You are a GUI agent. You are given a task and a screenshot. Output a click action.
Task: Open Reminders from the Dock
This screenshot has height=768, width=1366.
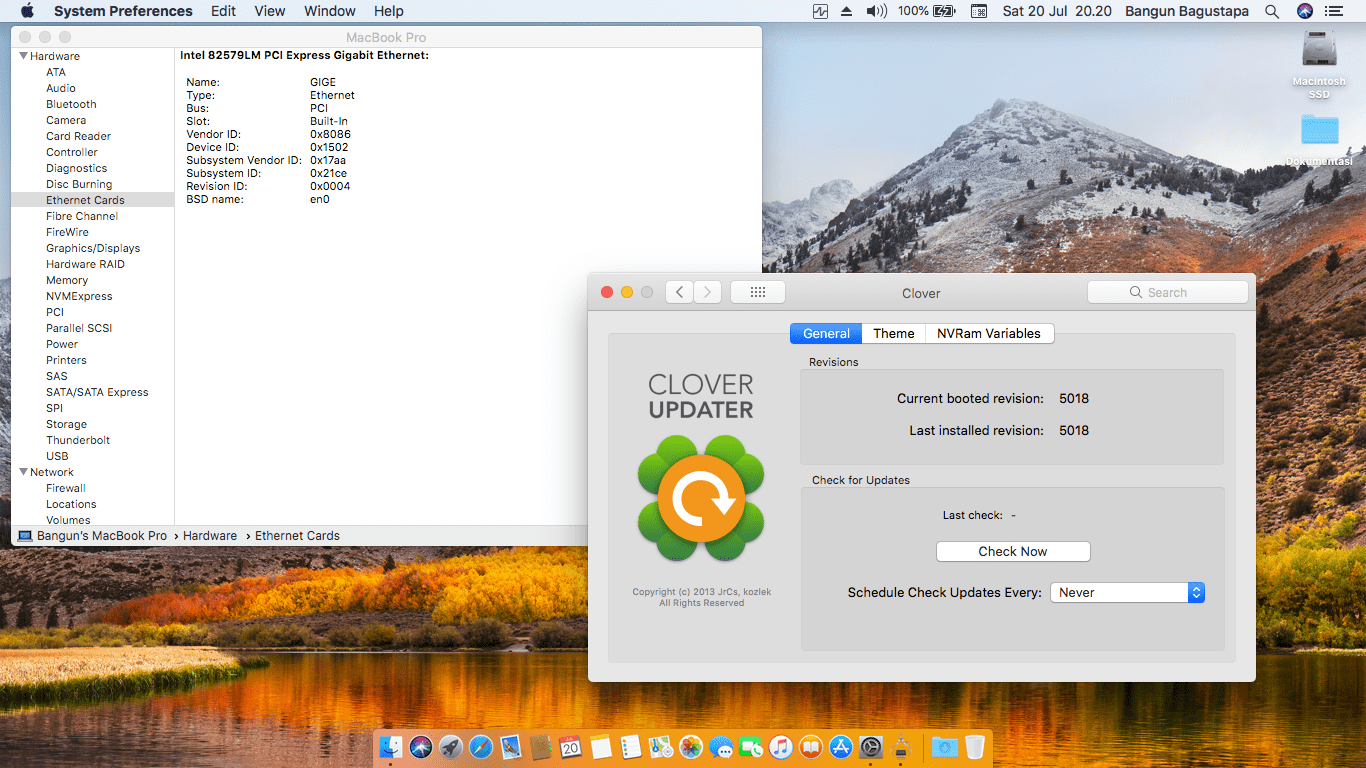(631, 747)
